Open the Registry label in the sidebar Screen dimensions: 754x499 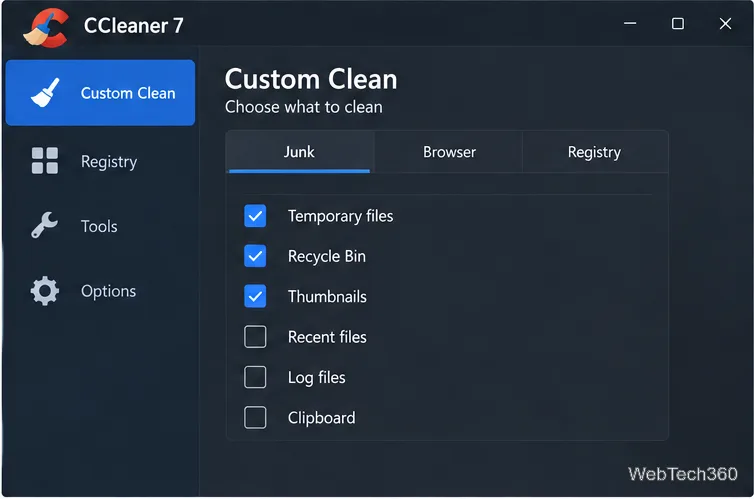pos(109,162)
